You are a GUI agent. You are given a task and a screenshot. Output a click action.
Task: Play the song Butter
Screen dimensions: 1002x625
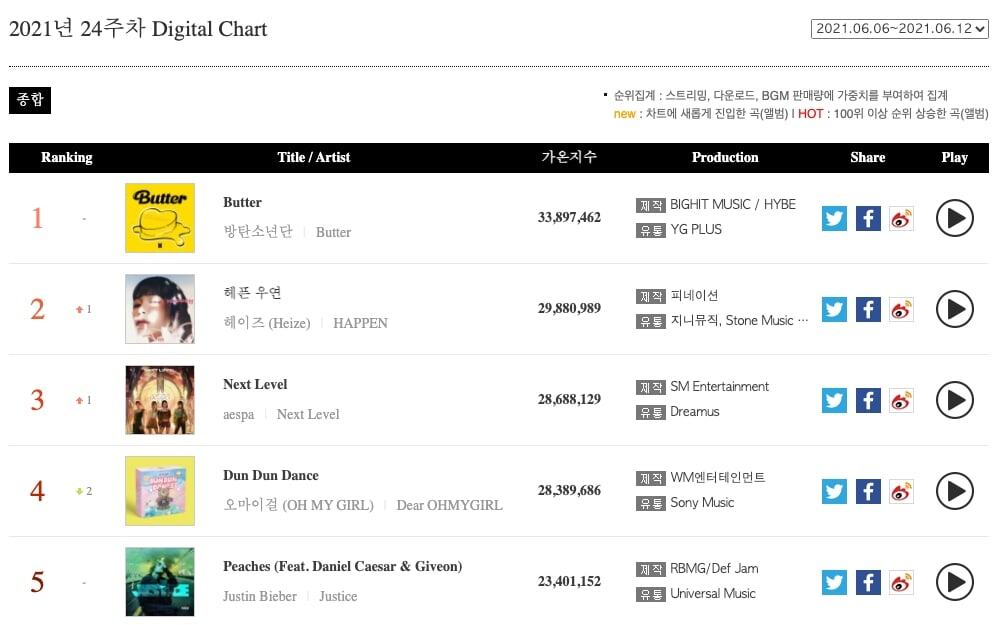pyautogui.click(x=954, y=218)
